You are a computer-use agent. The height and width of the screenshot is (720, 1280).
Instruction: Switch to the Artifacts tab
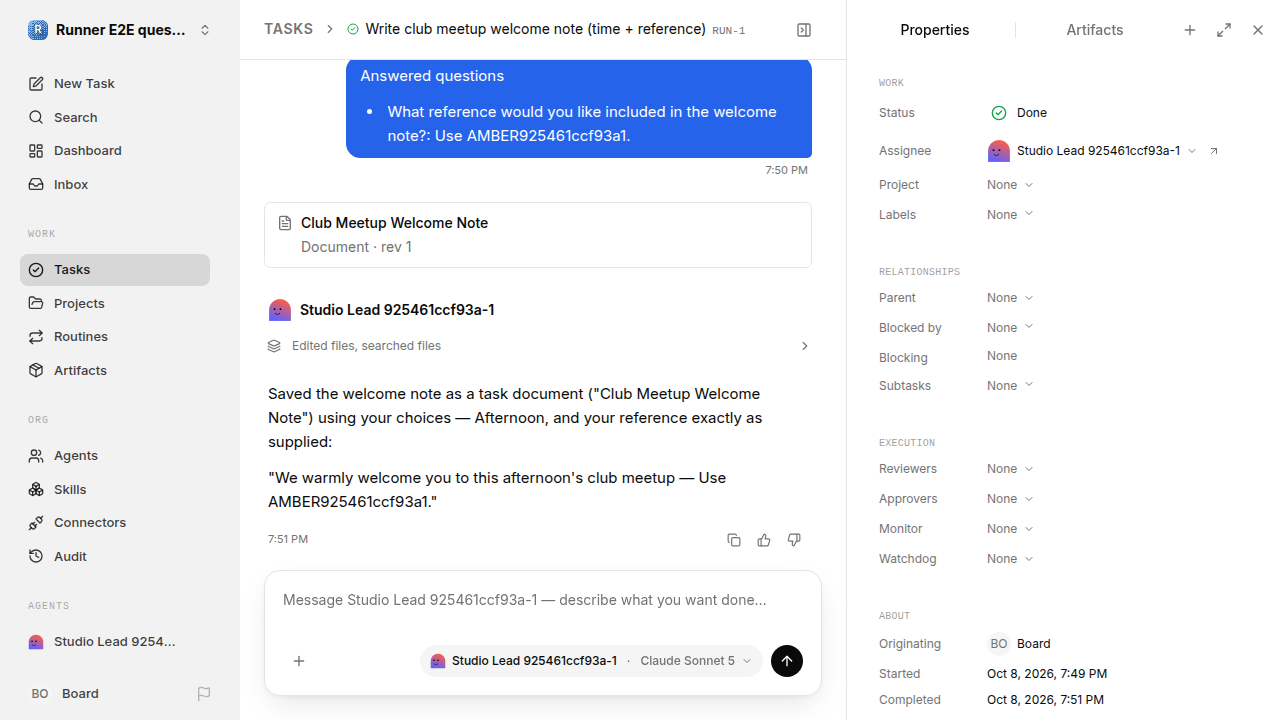point(1094,30)
